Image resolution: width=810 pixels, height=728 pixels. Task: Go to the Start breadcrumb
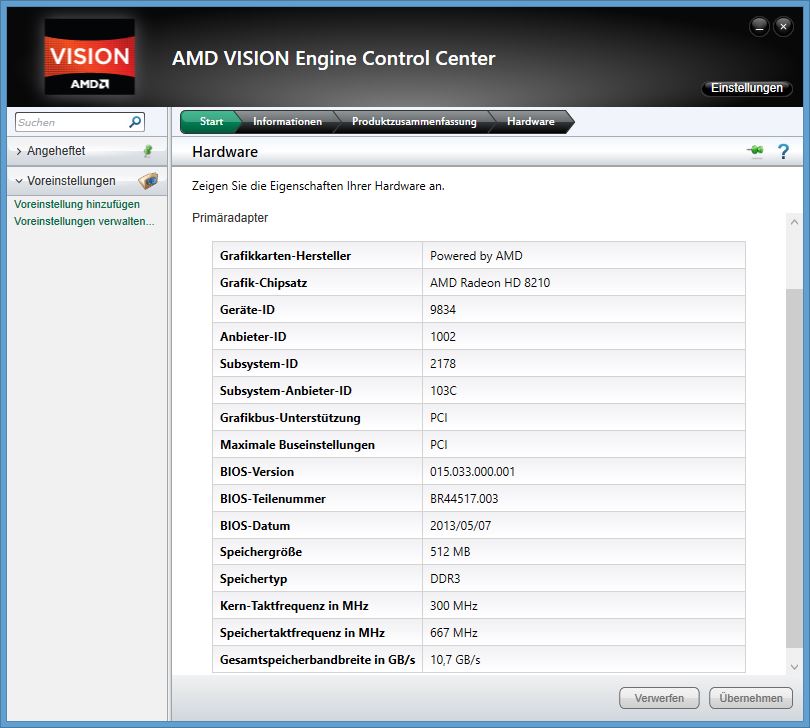[x=211, y=121]
